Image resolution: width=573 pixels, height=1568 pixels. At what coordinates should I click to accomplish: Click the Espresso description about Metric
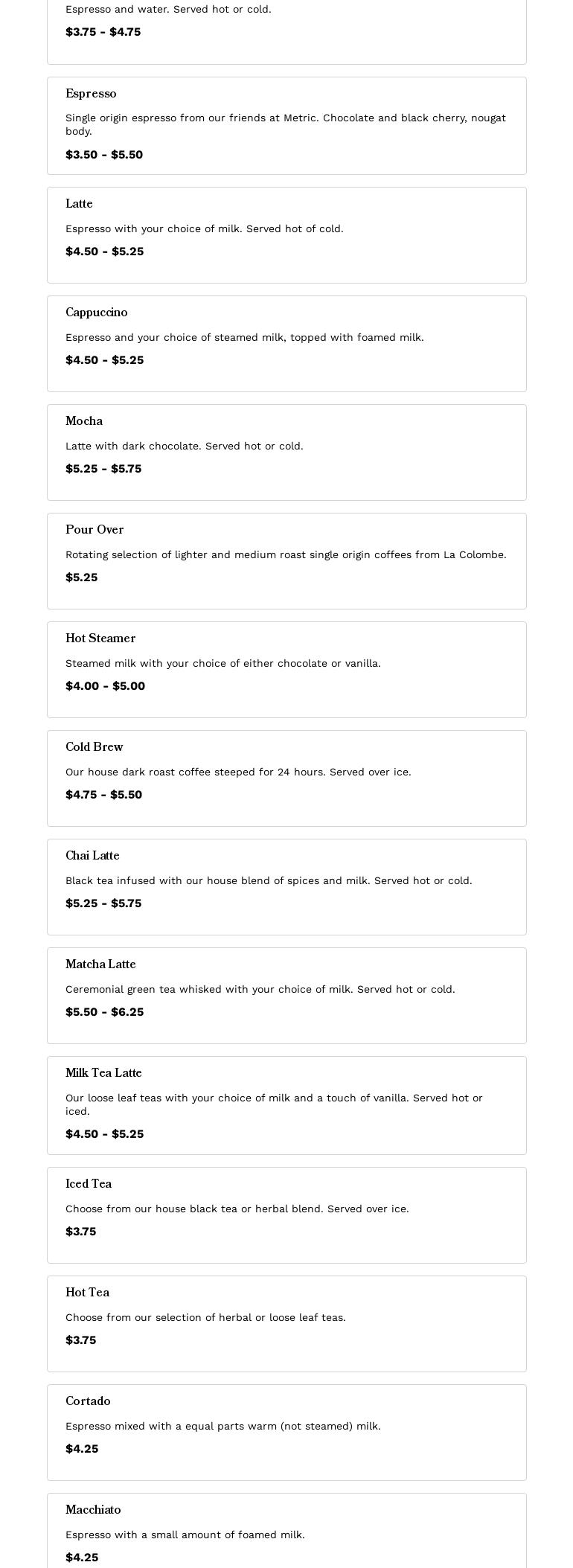point(286,124)
